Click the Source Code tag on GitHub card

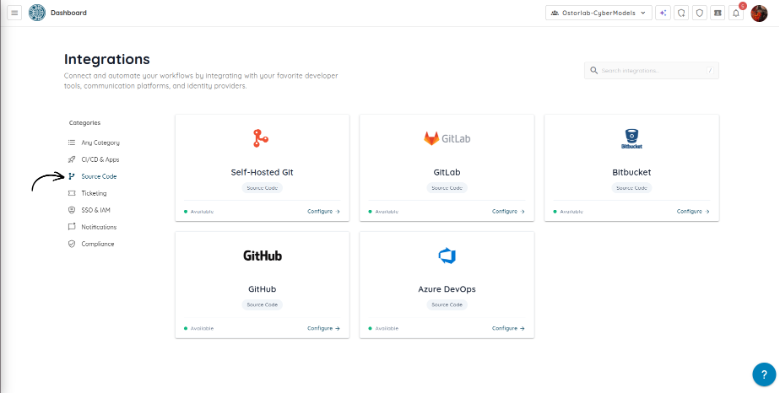[x=262, y=305]
